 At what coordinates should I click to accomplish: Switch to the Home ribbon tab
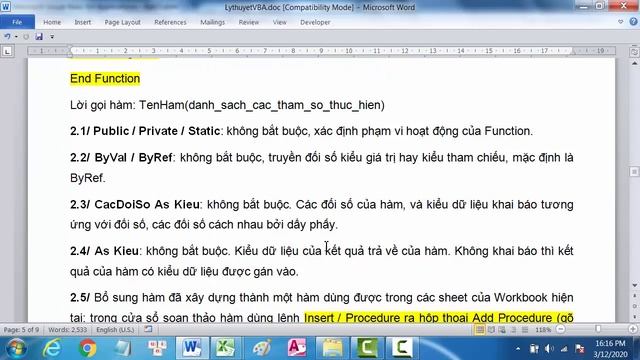(52, 22)
